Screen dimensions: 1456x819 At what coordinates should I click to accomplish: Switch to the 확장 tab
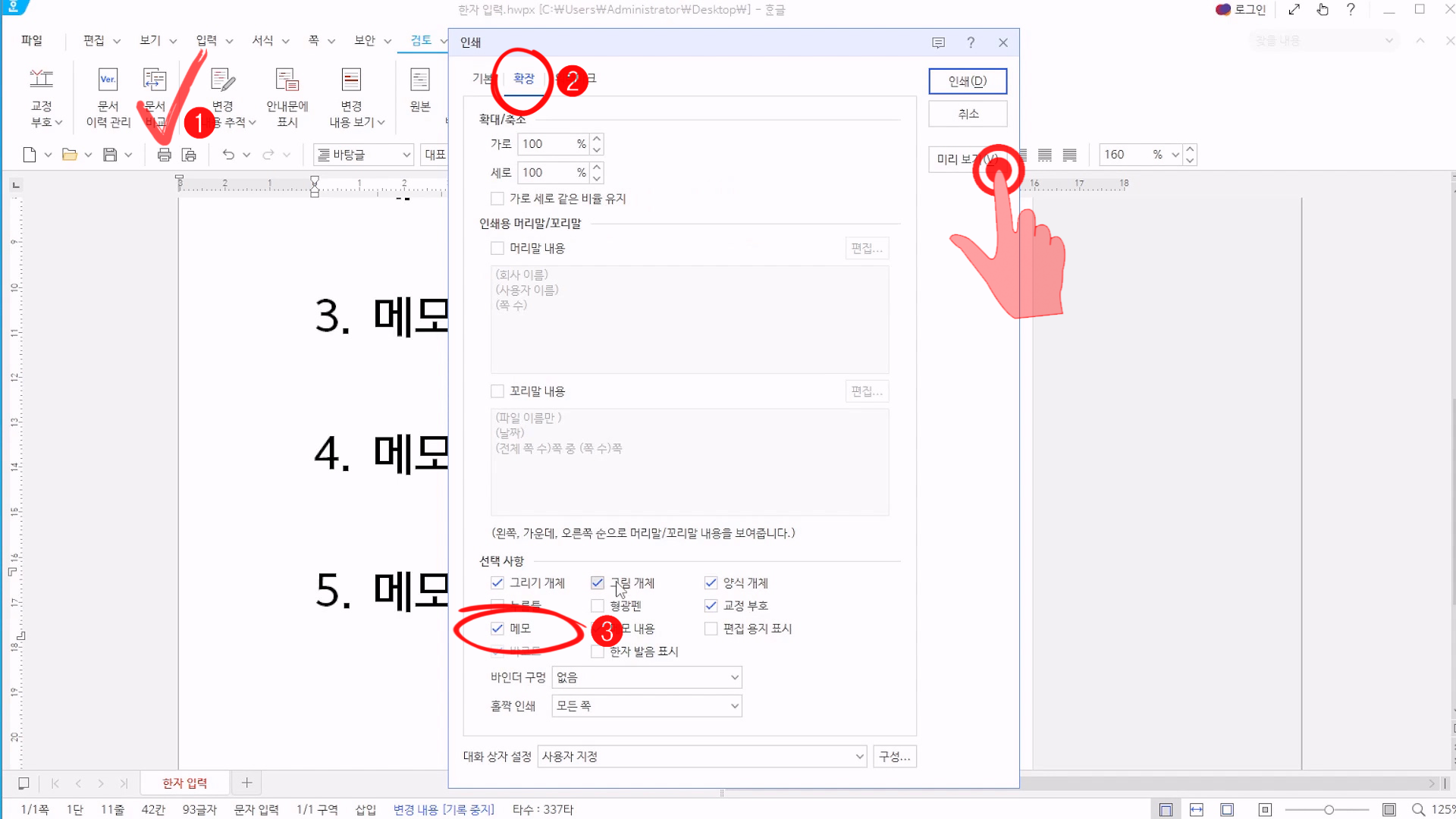(x=523, y=78)
